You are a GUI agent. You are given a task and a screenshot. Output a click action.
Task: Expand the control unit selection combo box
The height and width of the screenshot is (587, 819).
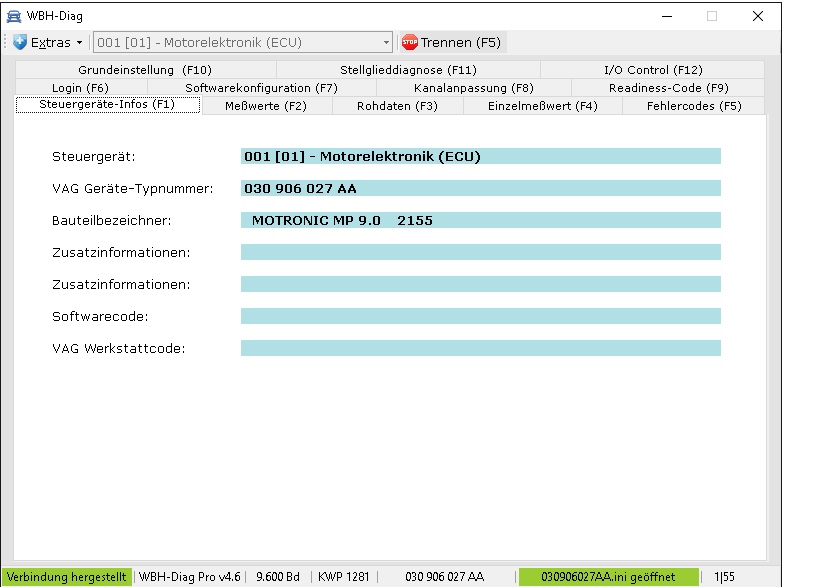[386, 42]
